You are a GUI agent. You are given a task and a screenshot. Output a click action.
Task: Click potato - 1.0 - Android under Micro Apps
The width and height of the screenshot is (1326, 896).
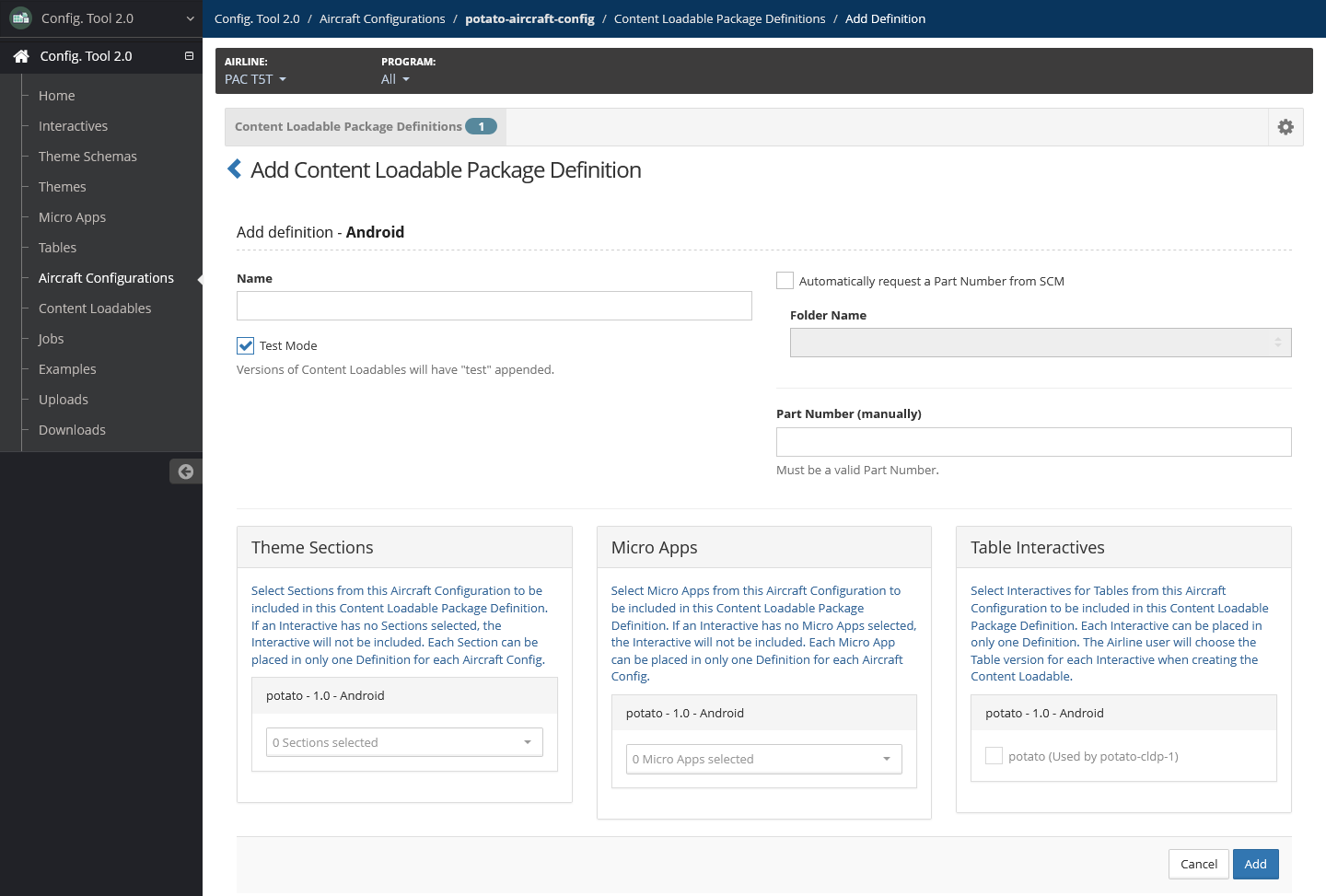tap(685, 713)
